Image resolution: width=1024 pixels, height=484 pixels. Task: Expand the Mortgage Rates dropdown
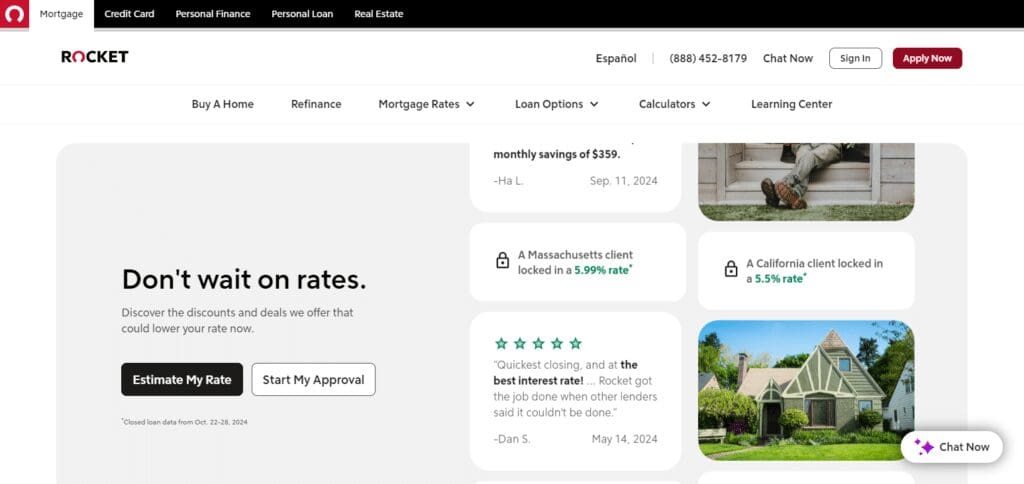pos(426,104)
